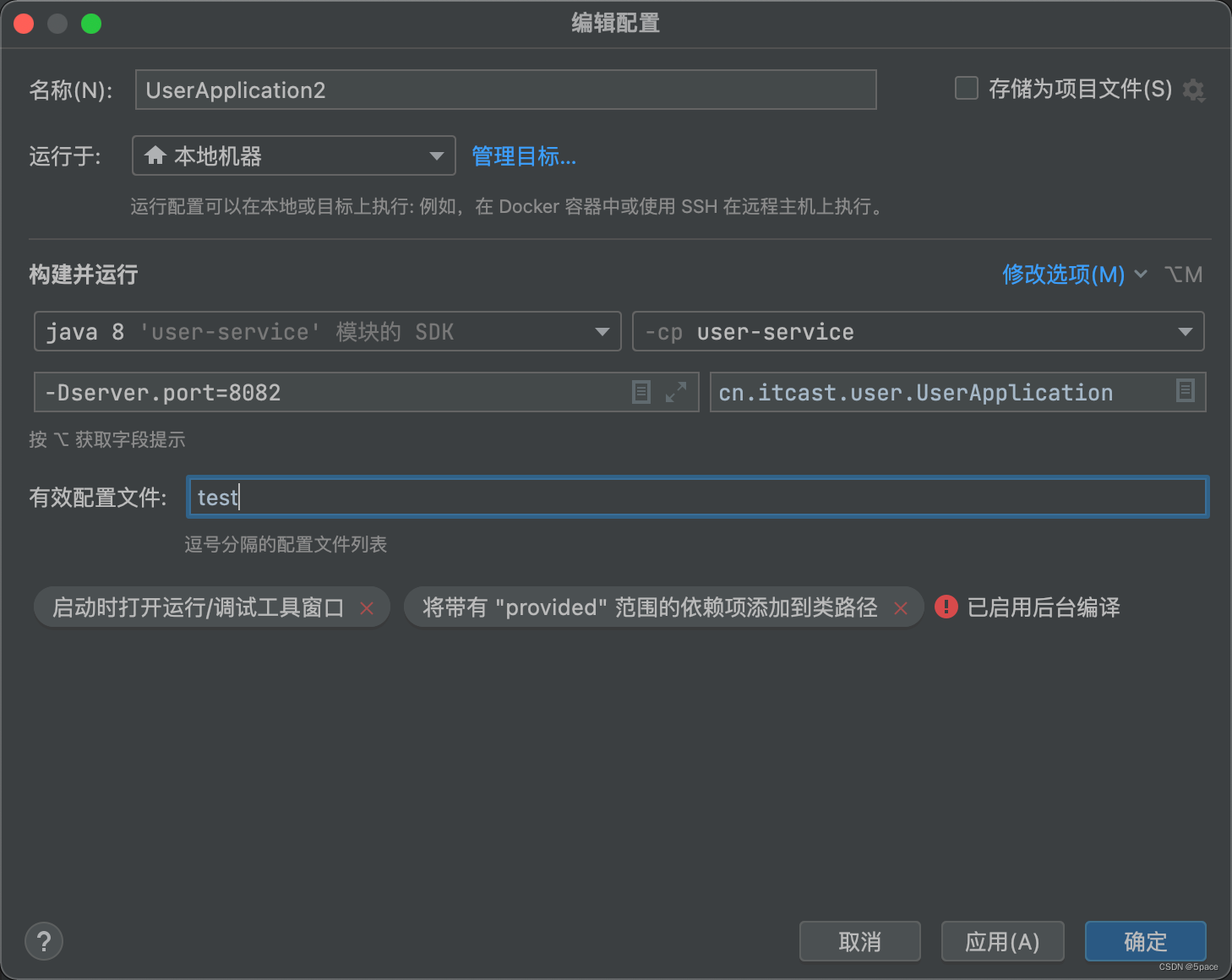Click the 已启用后台编译 text
This screenshot has width=1232, height=980.
click(x=1044, y=607)
